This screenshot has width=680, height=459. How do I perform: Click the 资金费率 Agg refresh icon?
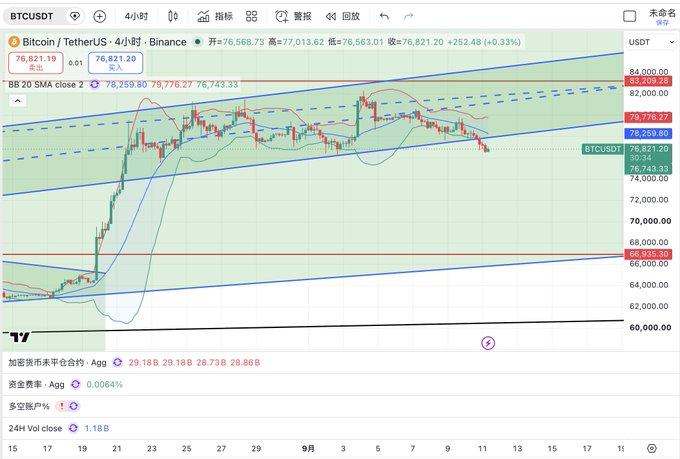(75, 384)
